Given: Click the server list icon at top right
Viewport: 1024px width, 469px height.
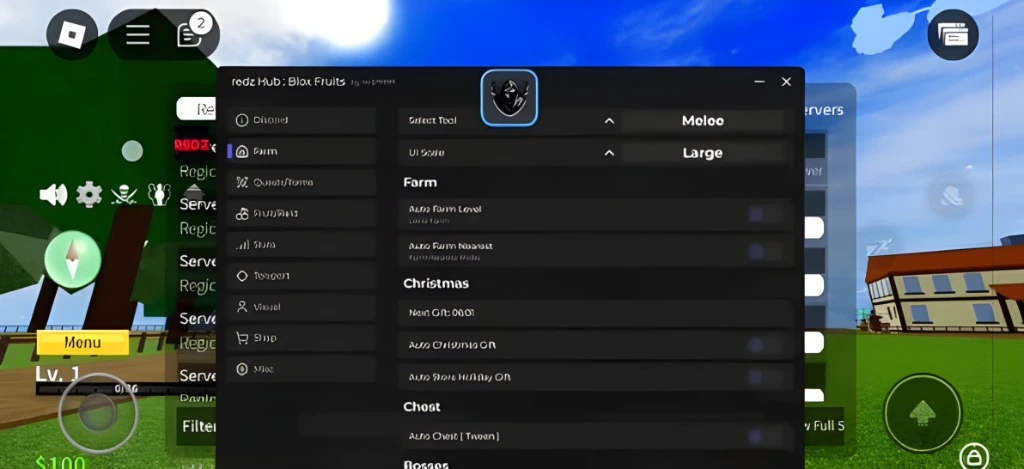Looking at the screenshot, I should click(952, 35).
